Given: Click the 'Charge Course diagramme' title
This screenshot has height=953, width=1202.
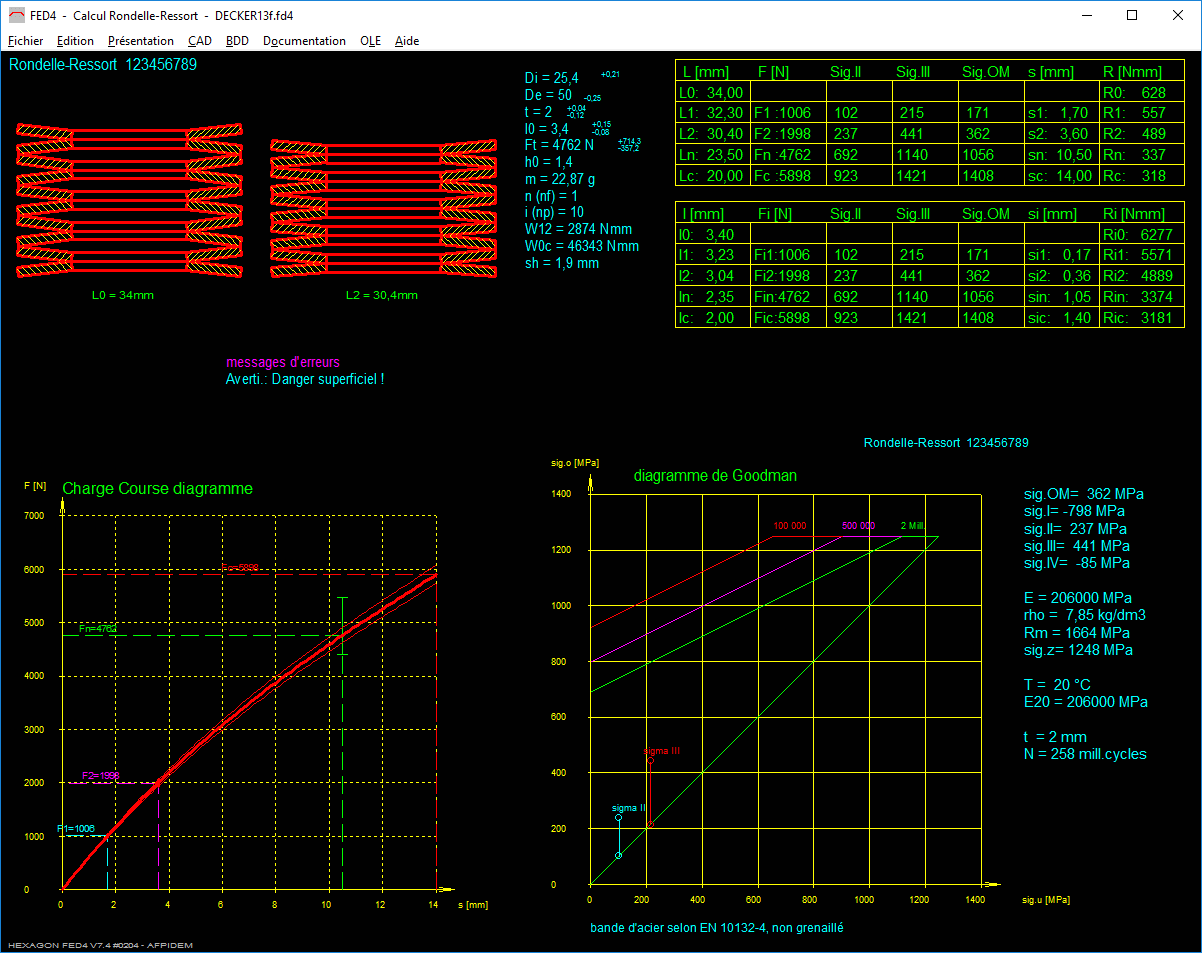Looking at the screenshot, I should pos(157,489).
